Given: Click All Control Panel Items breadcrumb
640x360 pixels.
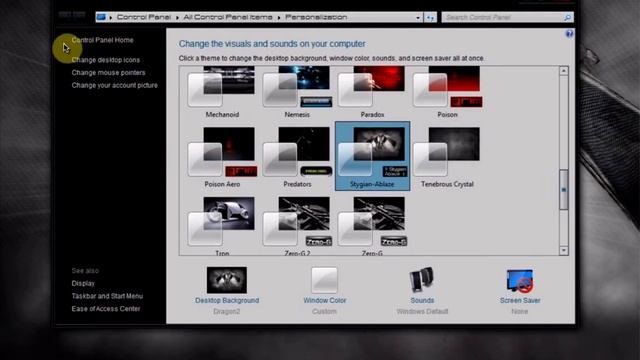Looking at the screenshot, I should 228,17.
